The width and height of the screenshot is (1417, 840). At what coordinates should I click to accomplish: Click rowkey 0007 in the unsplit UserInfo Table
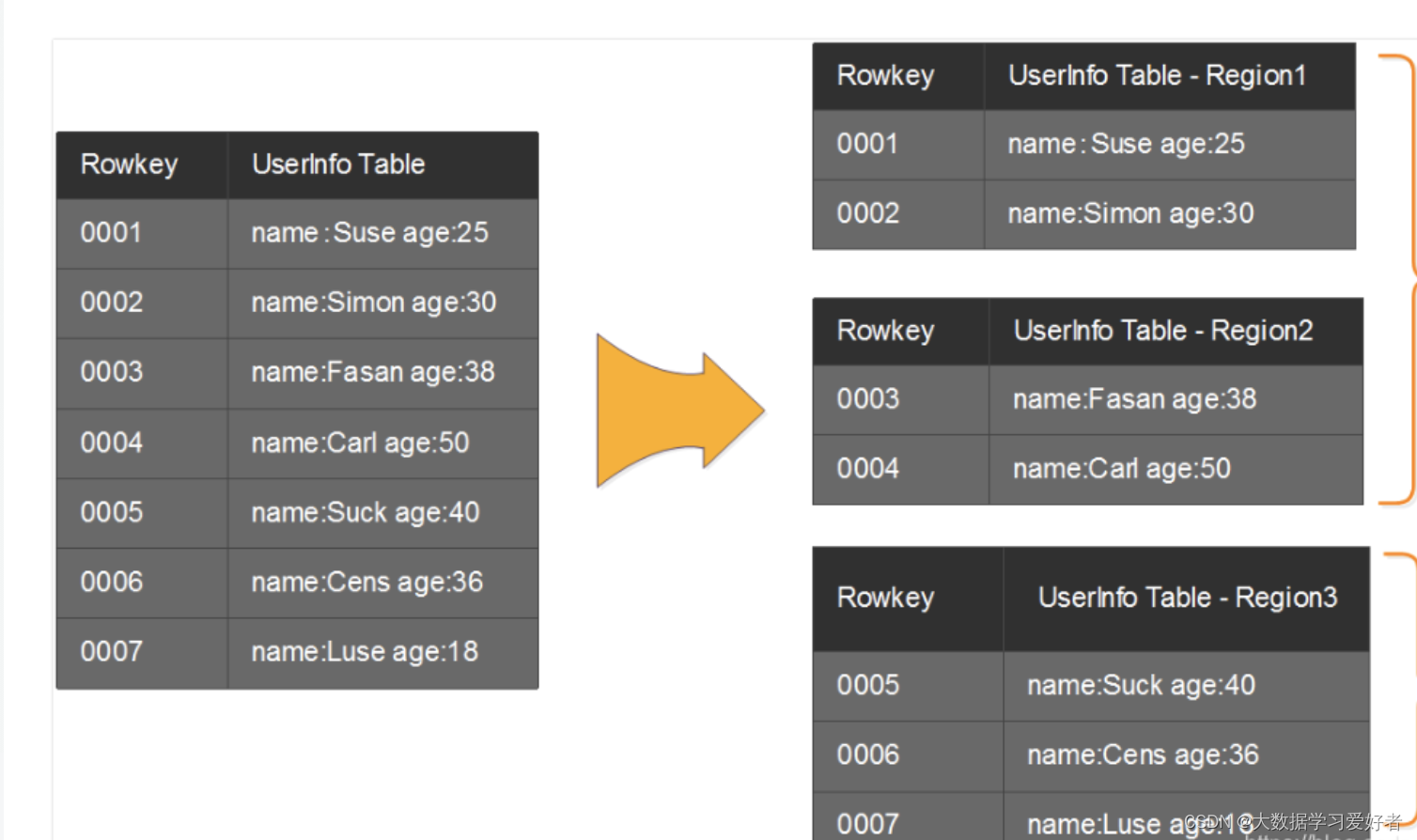pyautogui.click(x=112, y=651)
